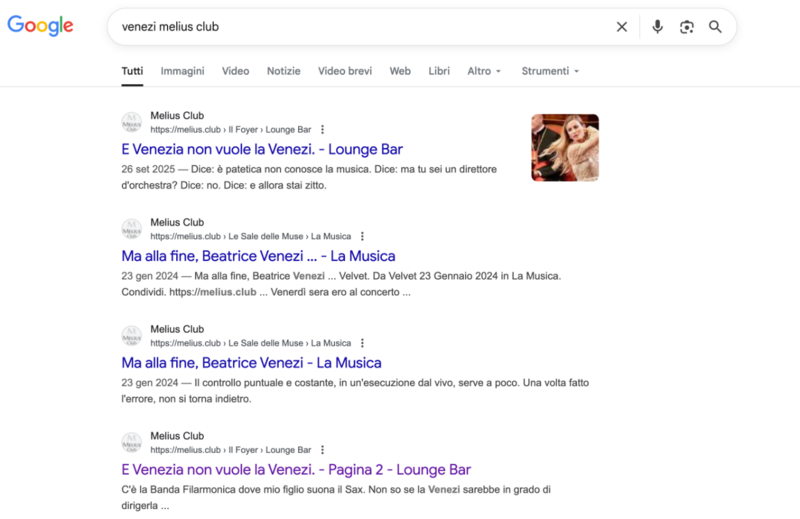Expand the Strumenti dropdown
Image resolution: width=800 pixels, height=519 pixels.
click(x=550, y=71)
